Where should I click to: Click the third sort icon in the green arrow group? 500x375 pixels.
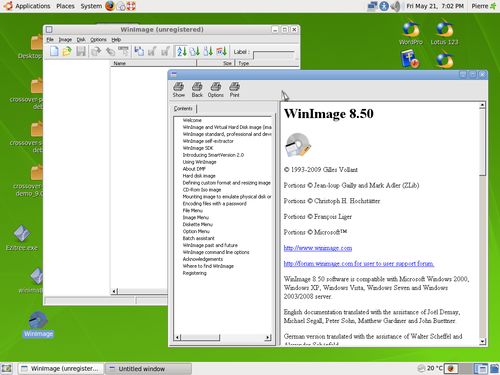click(208, 51)
